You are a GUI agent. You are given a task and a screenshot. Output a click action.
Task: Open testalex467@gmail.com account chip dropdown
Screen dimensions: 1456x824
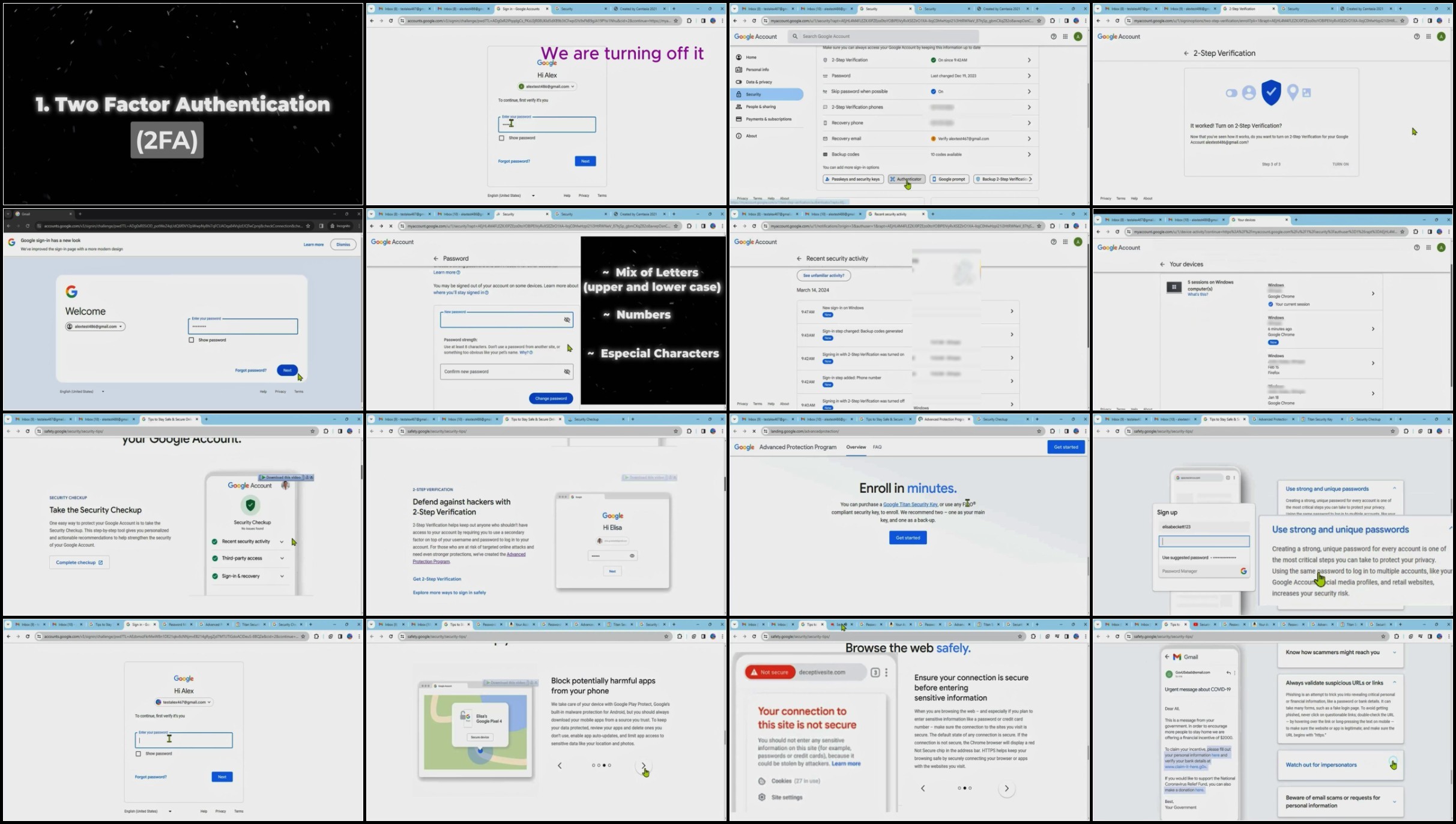click(x=184, y=702)
